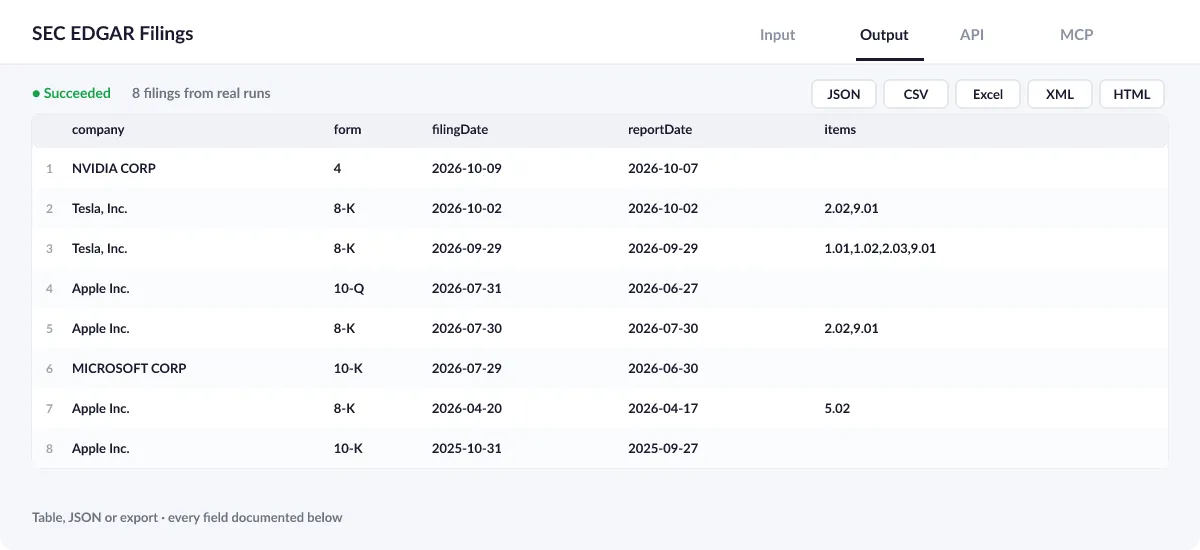Click the reportDate column header
This screenshot has height=550, width=1200.
660,129
